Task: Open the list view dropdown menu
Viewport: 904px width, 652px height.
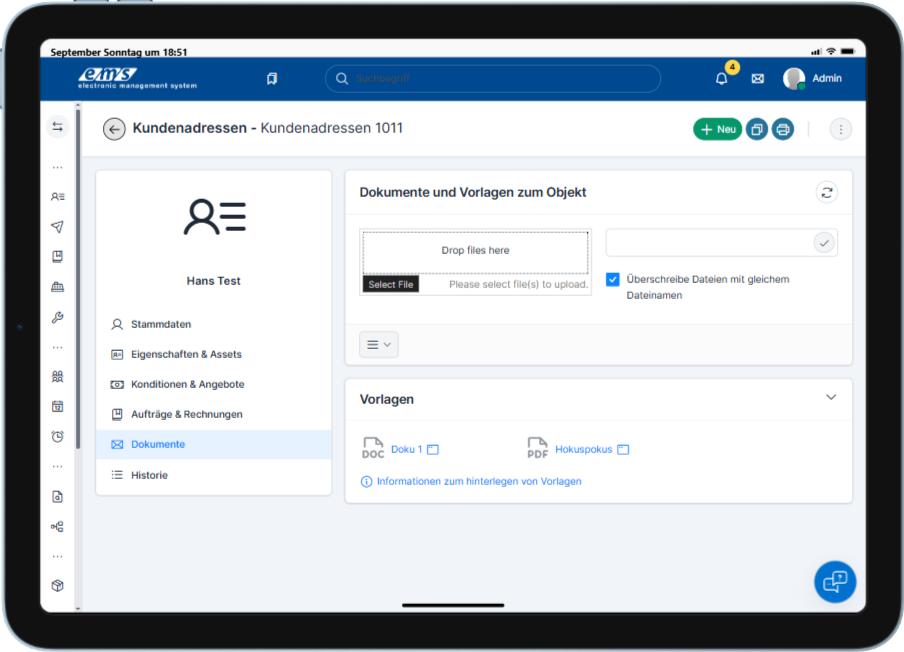Action: (379, 344)
